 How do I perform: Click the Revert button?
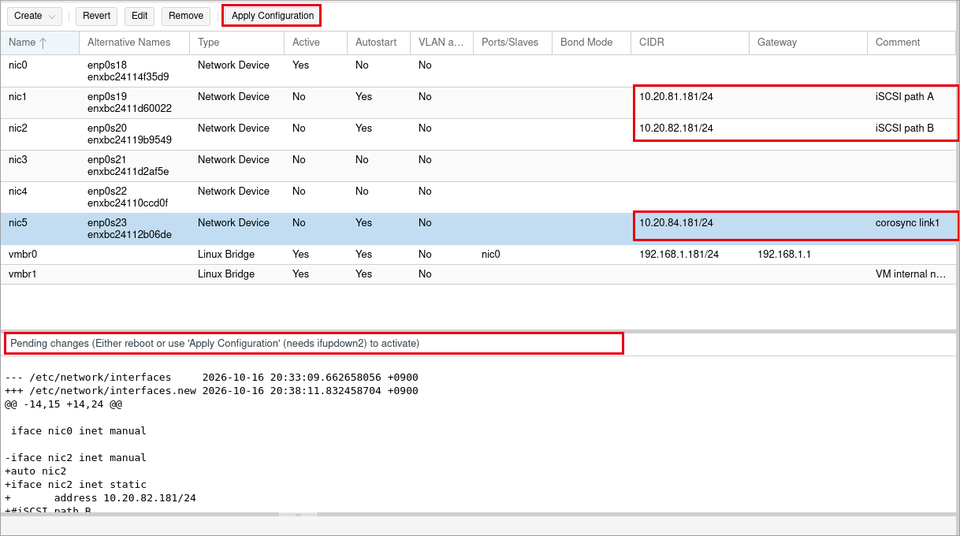coord(96,16)
